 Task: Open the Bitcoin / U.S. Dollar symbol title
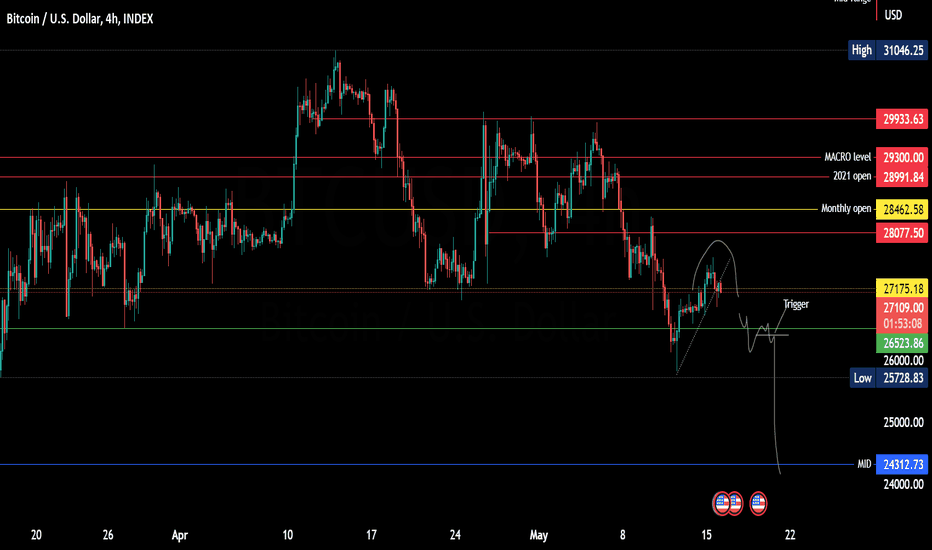click(80, 19)
